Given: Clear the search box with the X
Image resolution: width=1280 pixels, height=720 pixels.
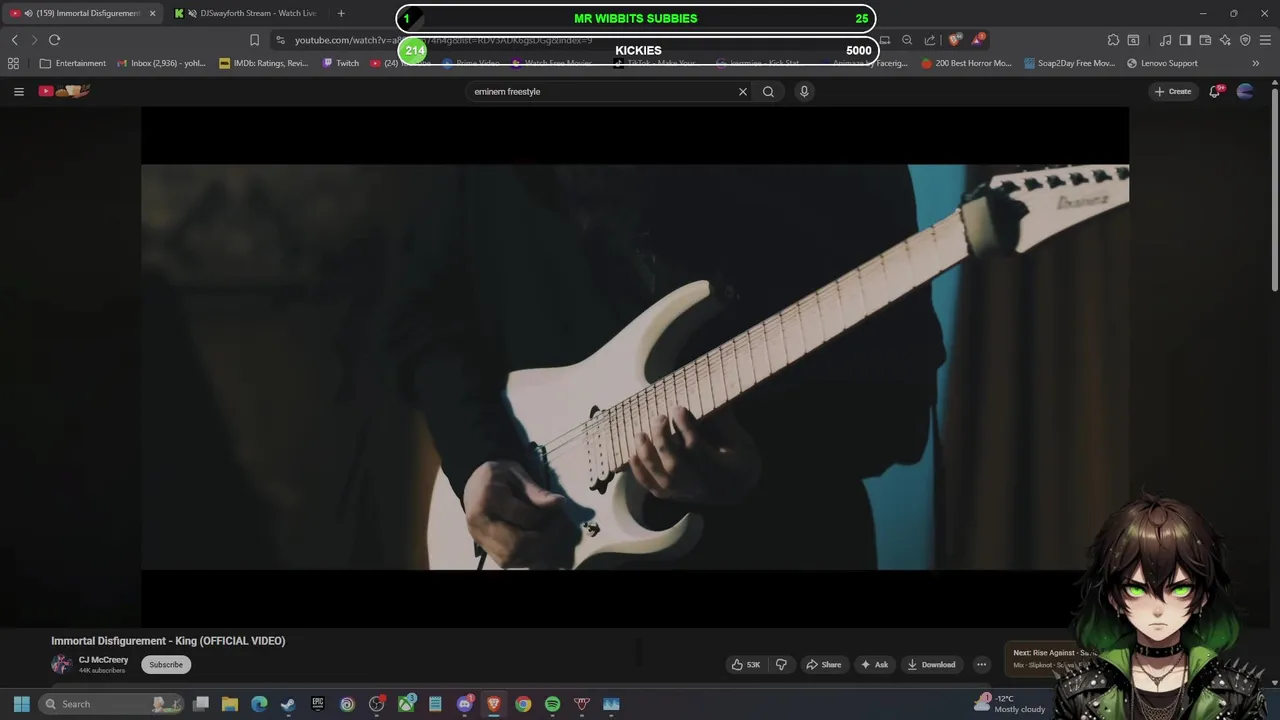Looking at the screenshot, I should (x=743, y=91).
